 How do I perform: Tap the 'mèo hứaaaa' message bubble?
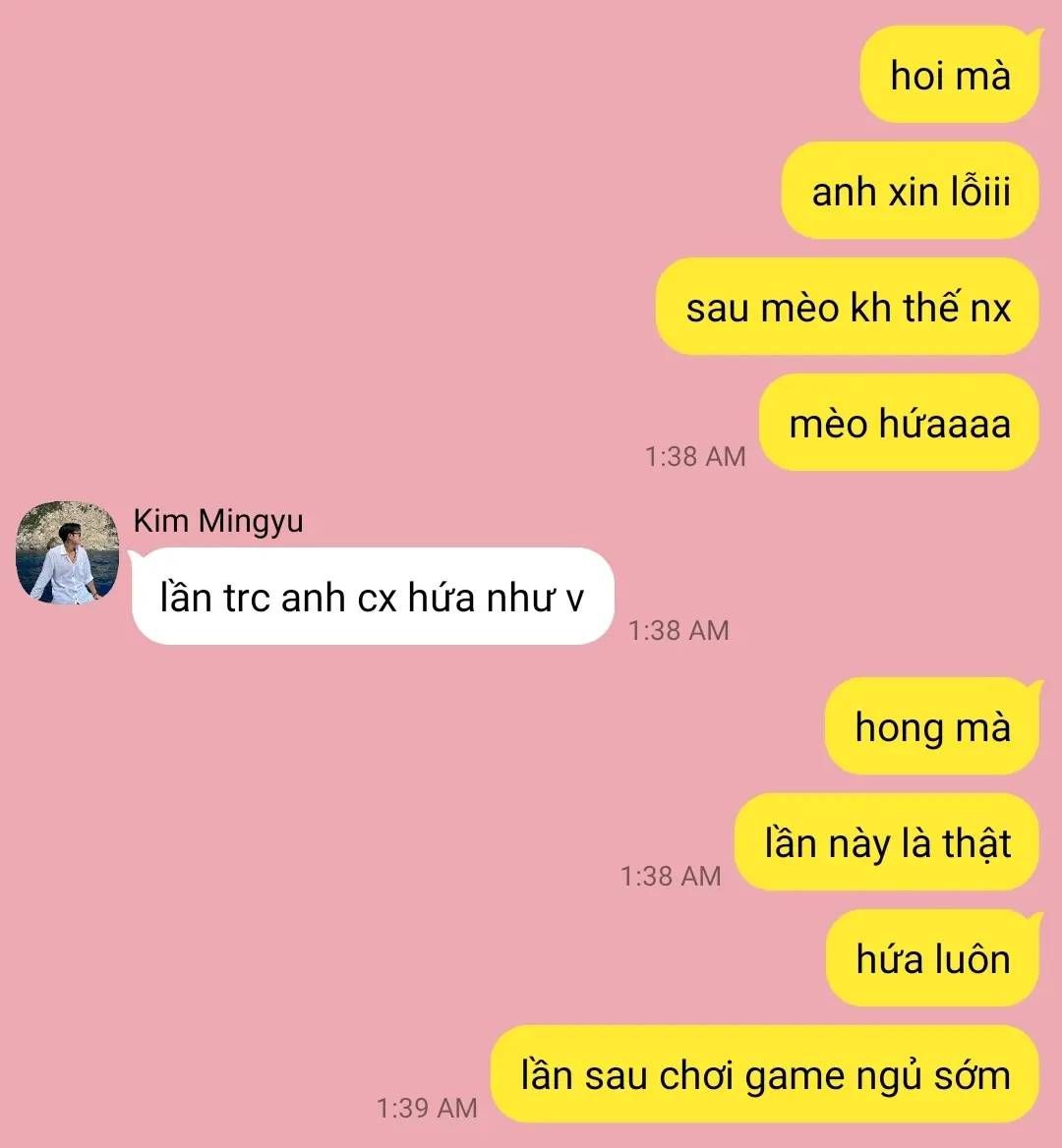coord(900,423)
